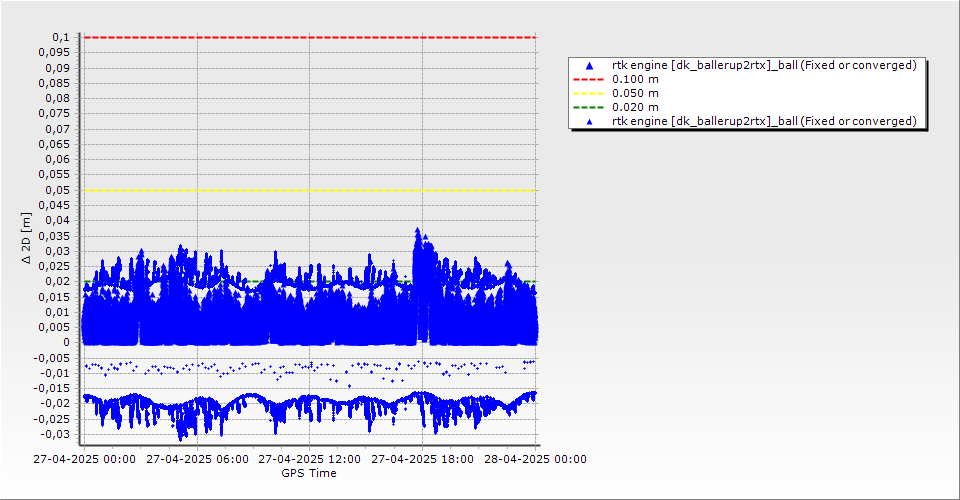Click the '0,095' y-axis tick label
The height and width of the screenshot is (500, 960).
click(x=54, y=53)
